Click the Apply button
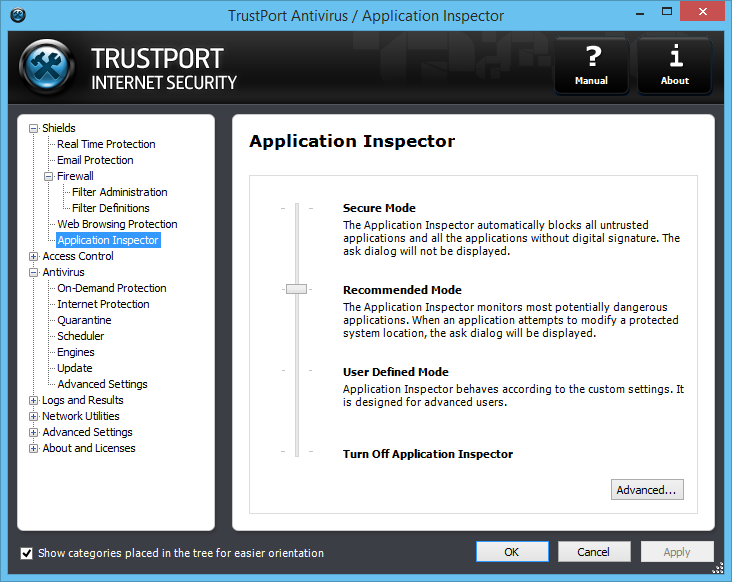732x582 pixels. pos(677,552)
